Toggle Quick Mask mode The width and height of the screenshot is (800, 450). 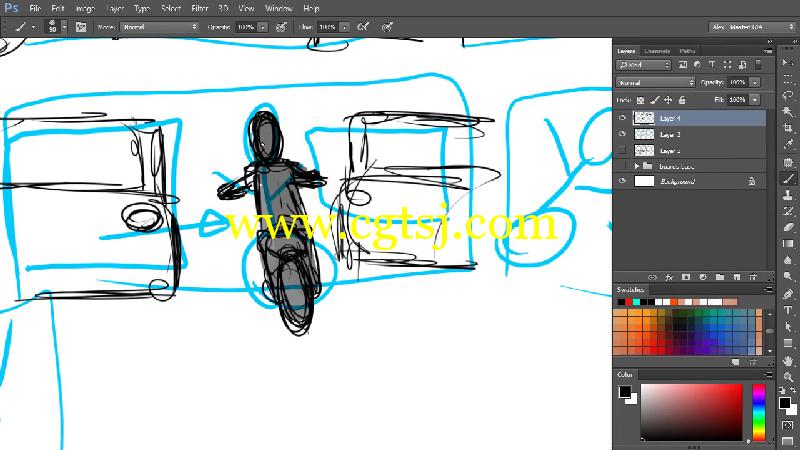point(788,425)
